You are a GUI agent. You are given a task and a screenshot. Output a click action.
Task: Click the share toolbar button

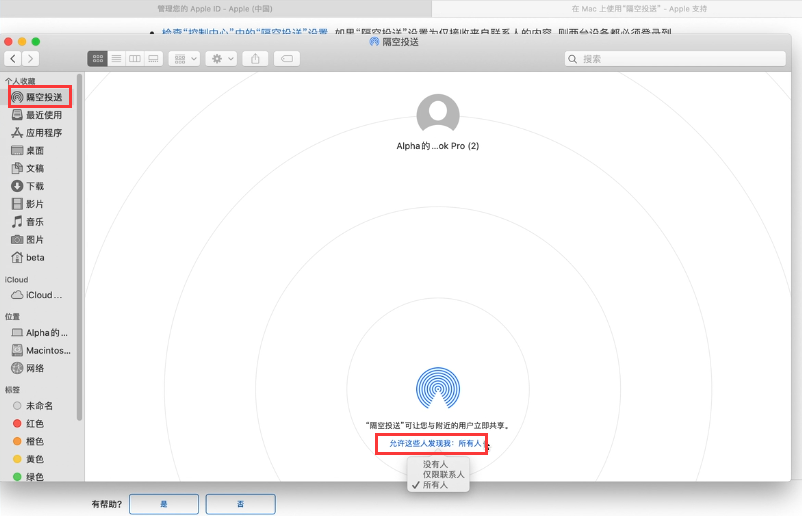tap(255, 59)
